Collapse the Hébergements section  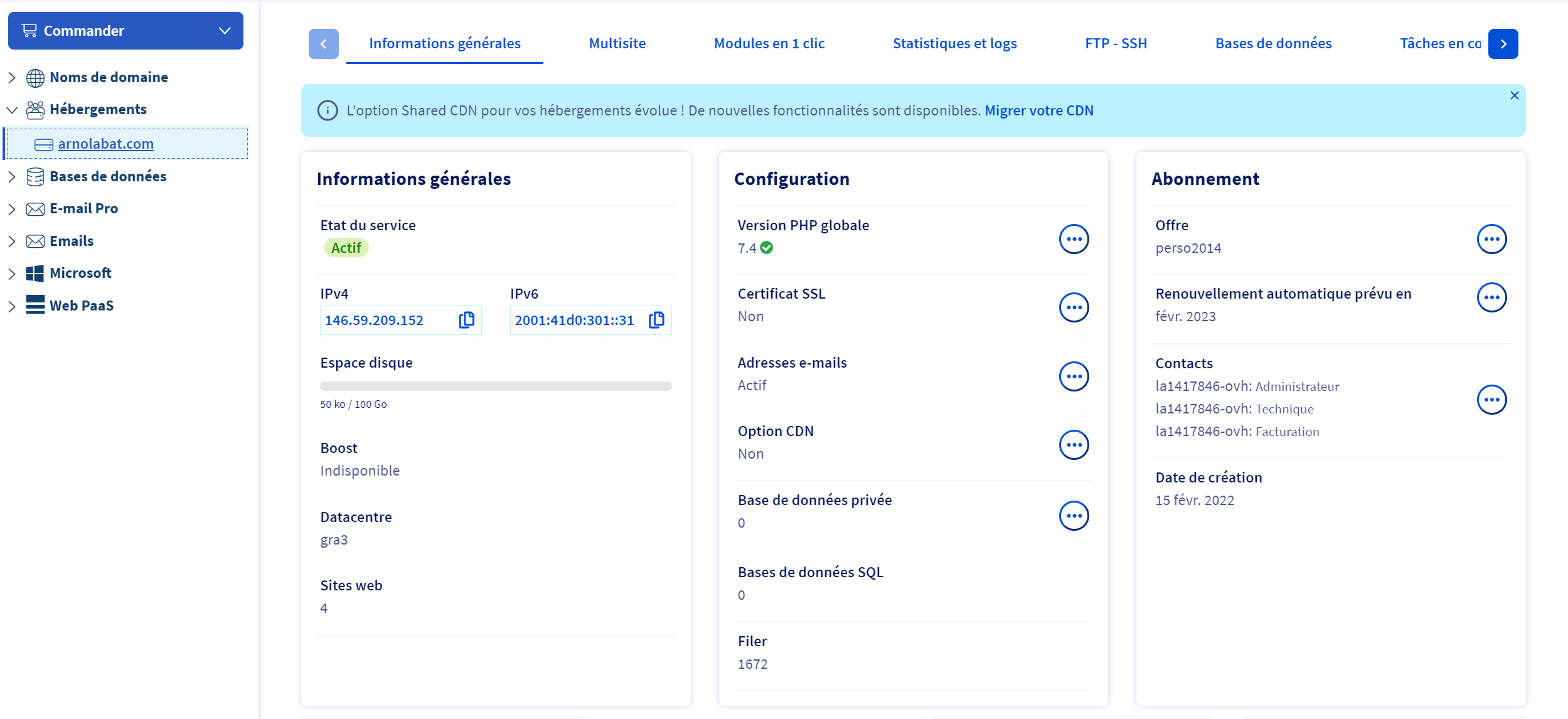(12, 110)
